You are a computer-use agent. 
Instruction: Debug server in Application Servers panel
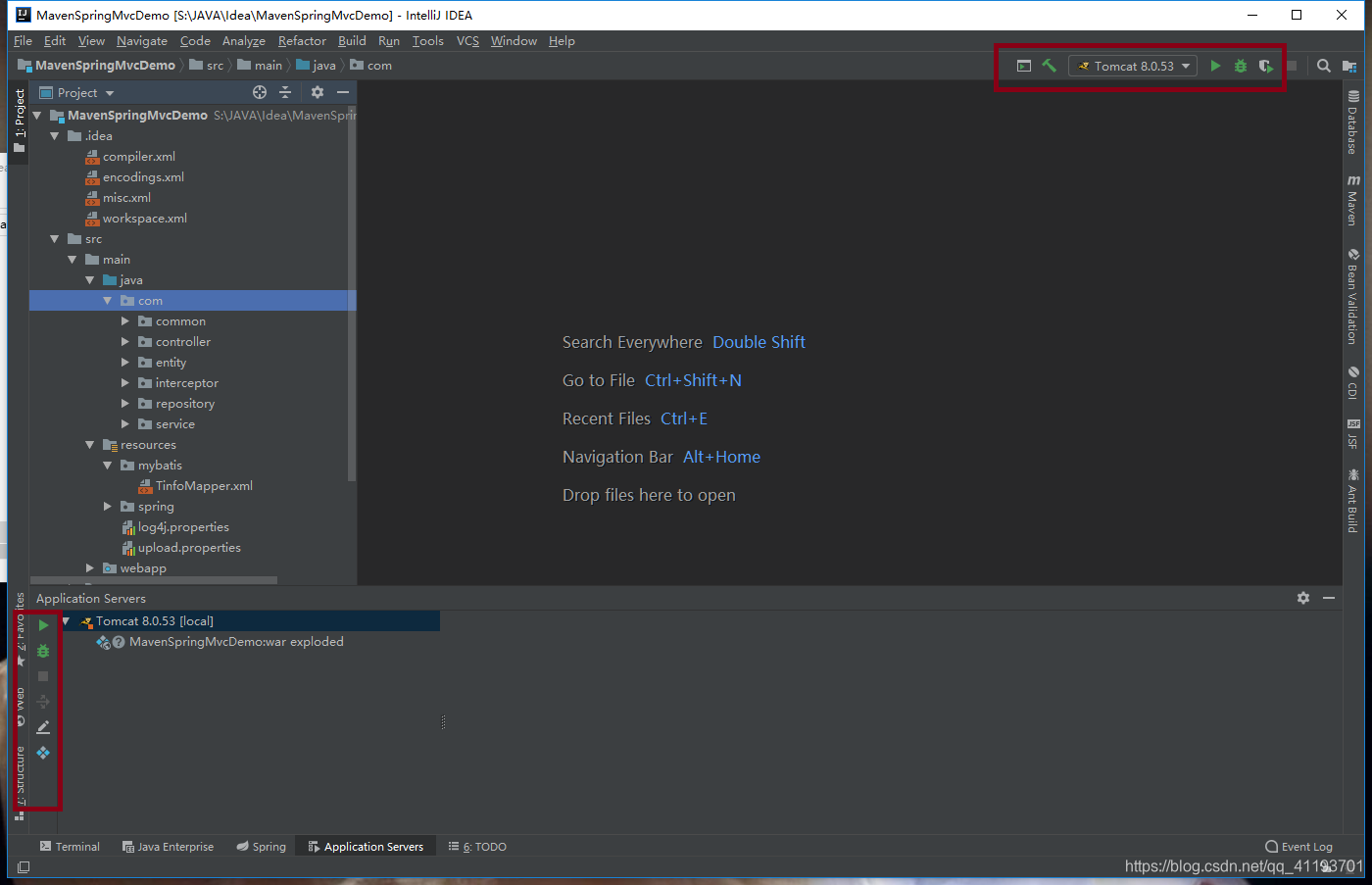(43, 651)
